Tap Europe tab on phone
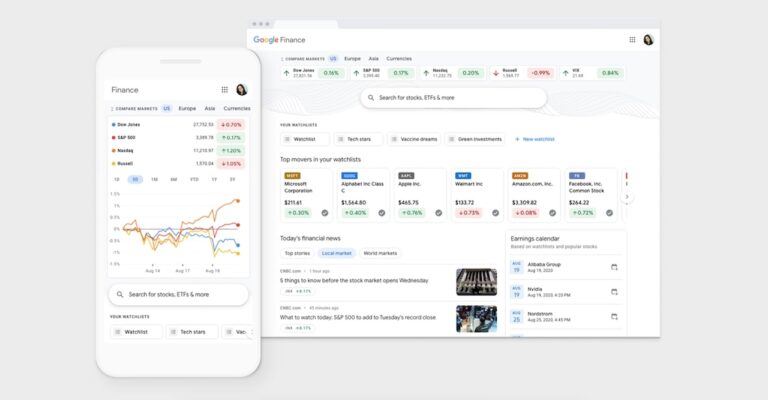Screen dimensions: 768x400 (x=187, y=109)
